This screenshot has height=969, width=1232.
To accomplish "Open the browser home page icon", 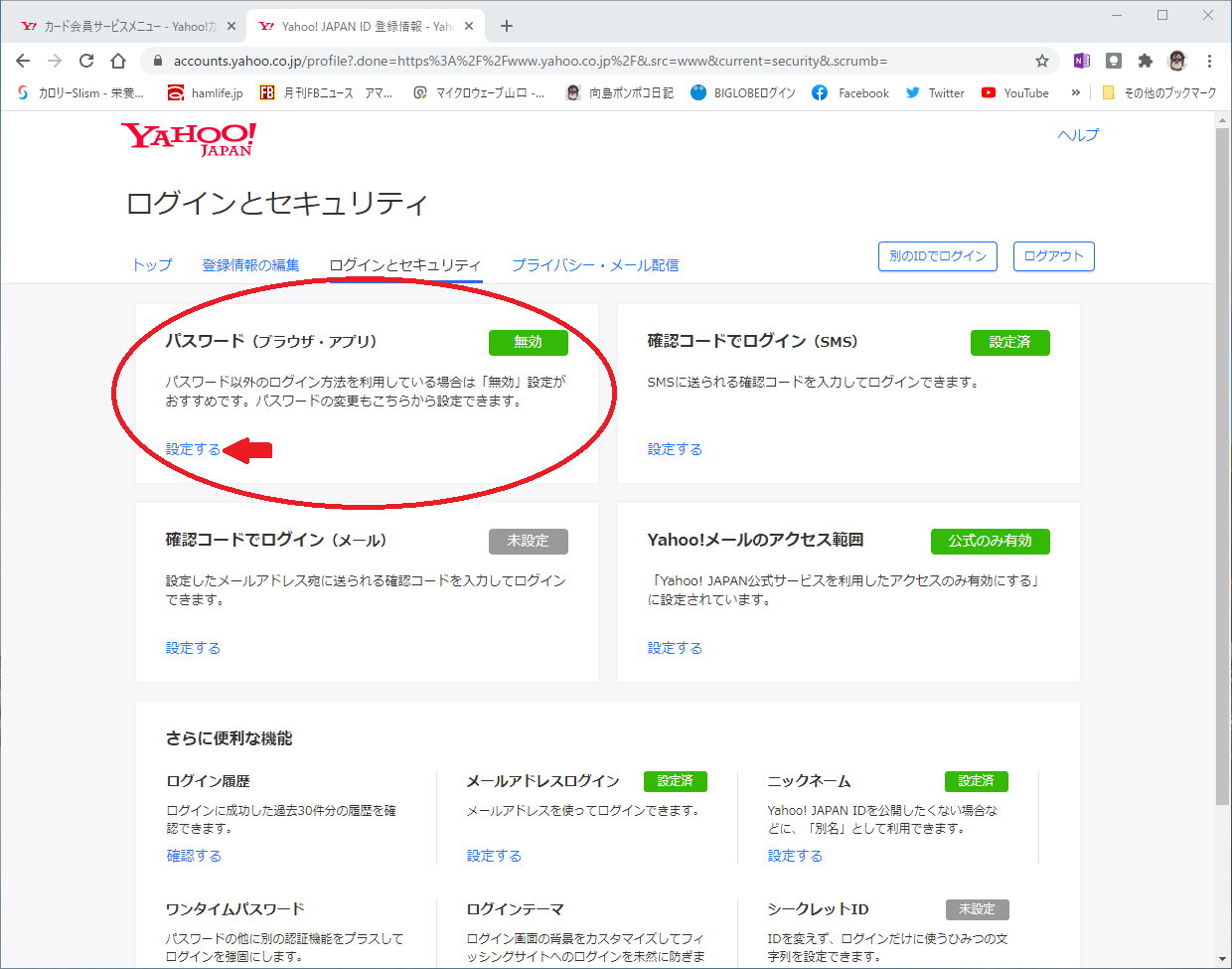I will tap(118, 61).
